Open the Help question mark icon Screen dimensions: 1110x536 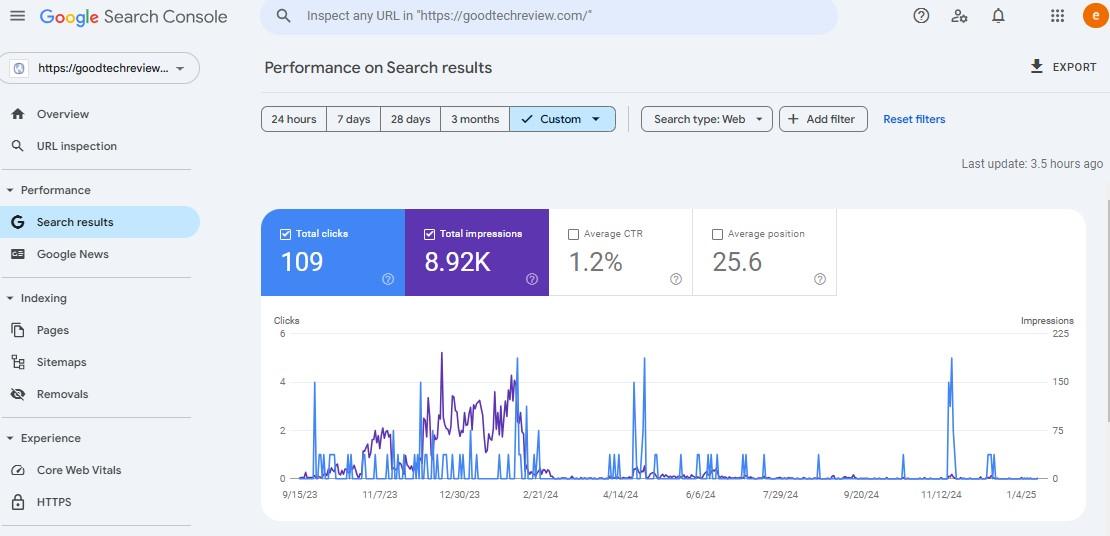coord(921,16)
